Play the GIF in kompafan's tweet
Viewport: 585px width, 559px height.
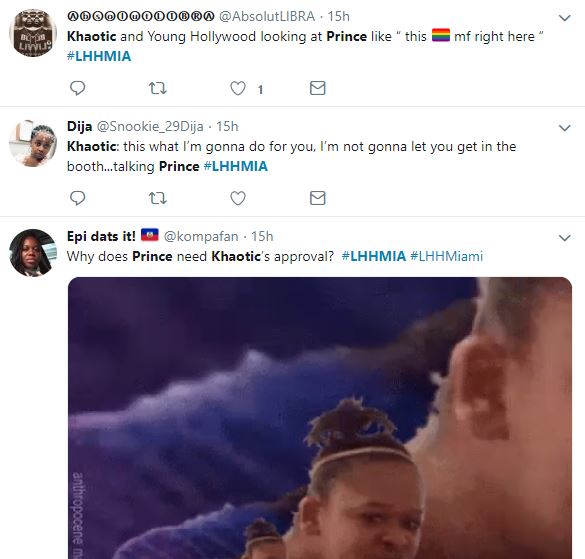(320, 418)
